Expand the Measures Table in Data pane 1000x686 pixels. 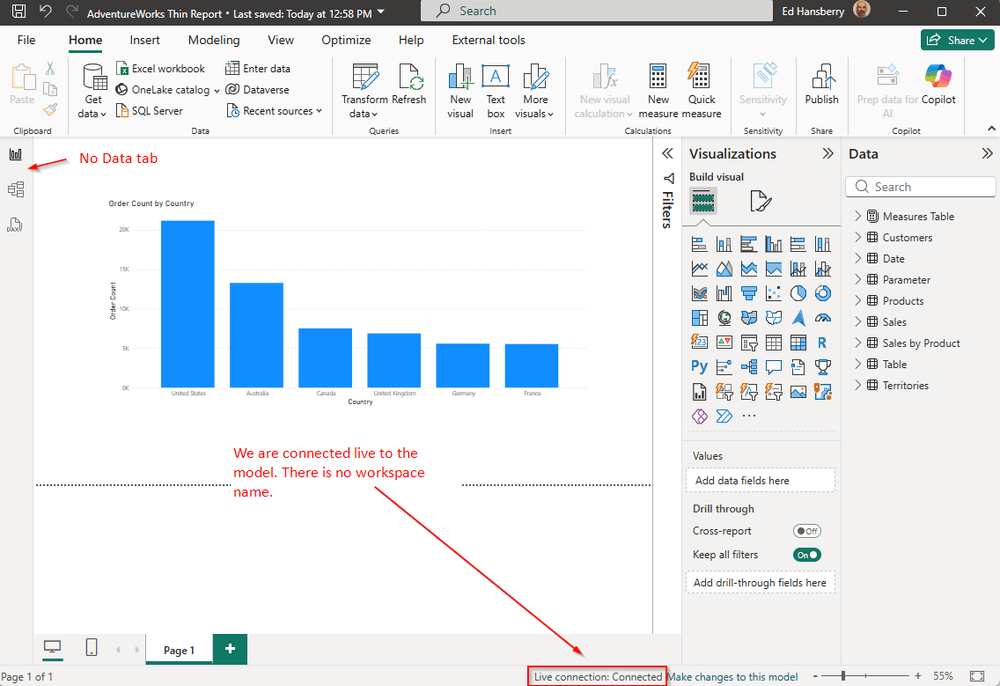coord(858,216)
